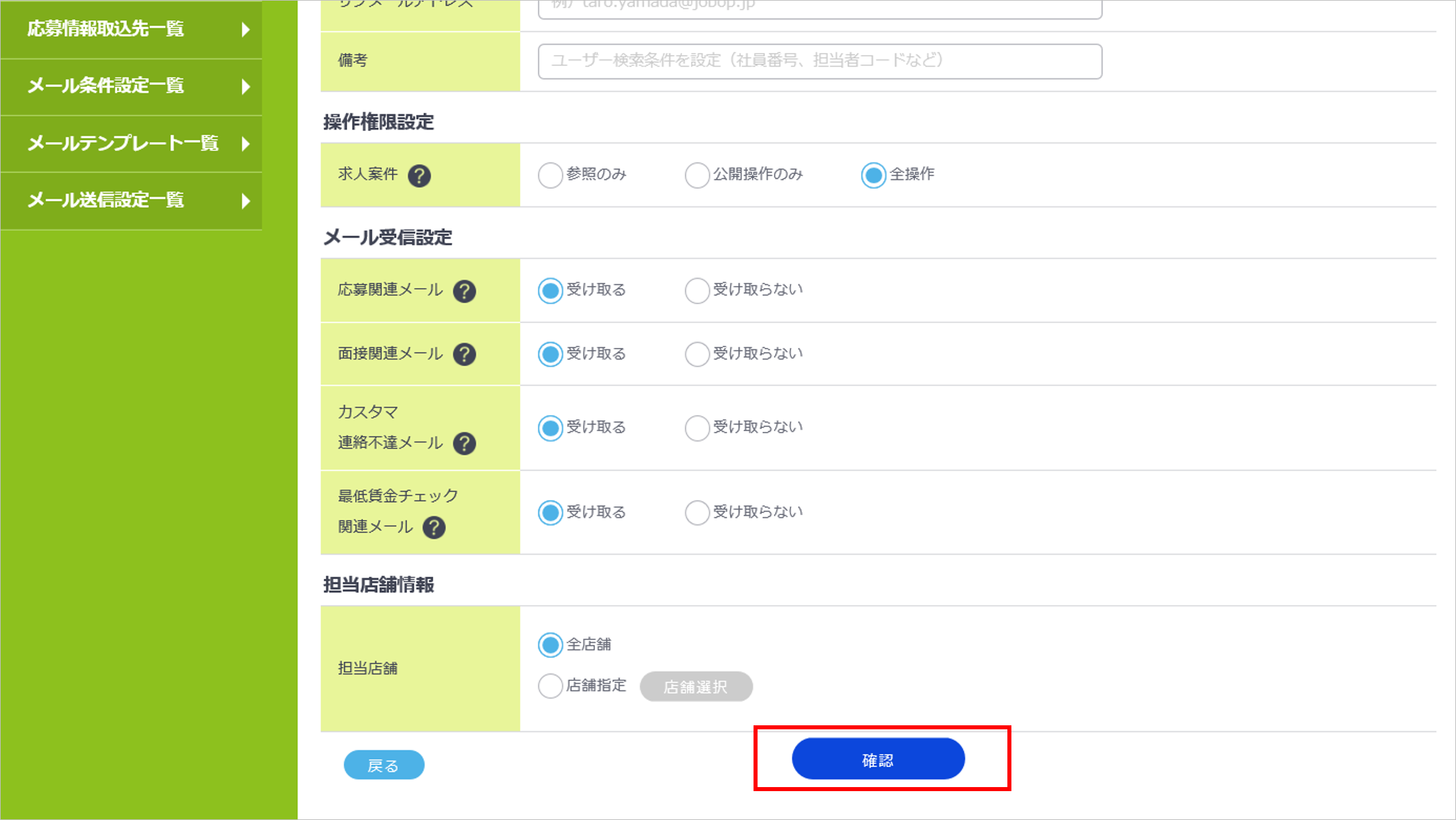Click help icon beside 最低賃金チェック関連メール
The image size is (1456, 820).
pyautogui.click(x=434, y=528)
